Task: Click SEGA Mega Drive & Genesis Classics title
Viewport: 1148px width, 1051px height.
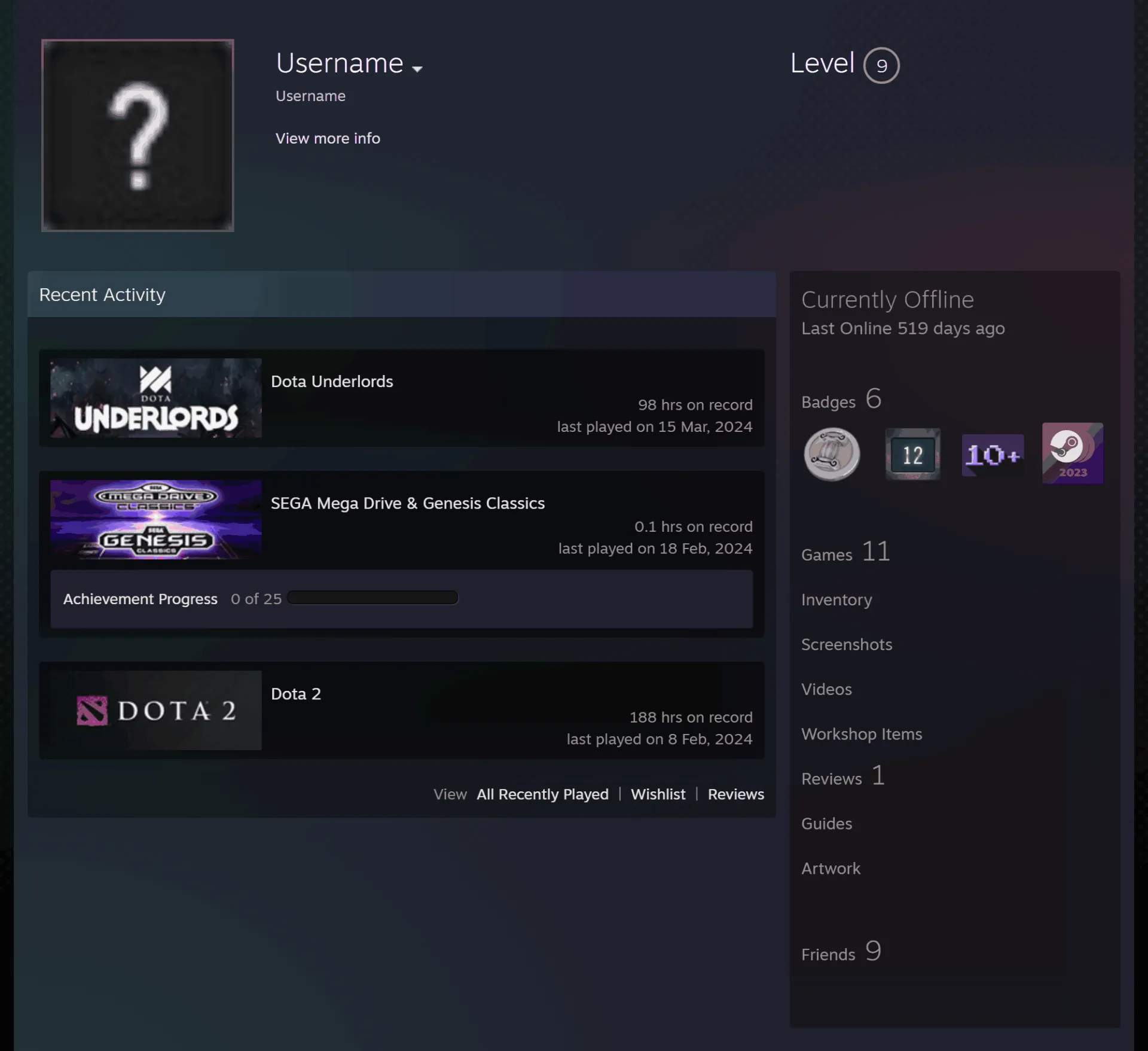Action: pyautogui.click(x=408, y=504)
